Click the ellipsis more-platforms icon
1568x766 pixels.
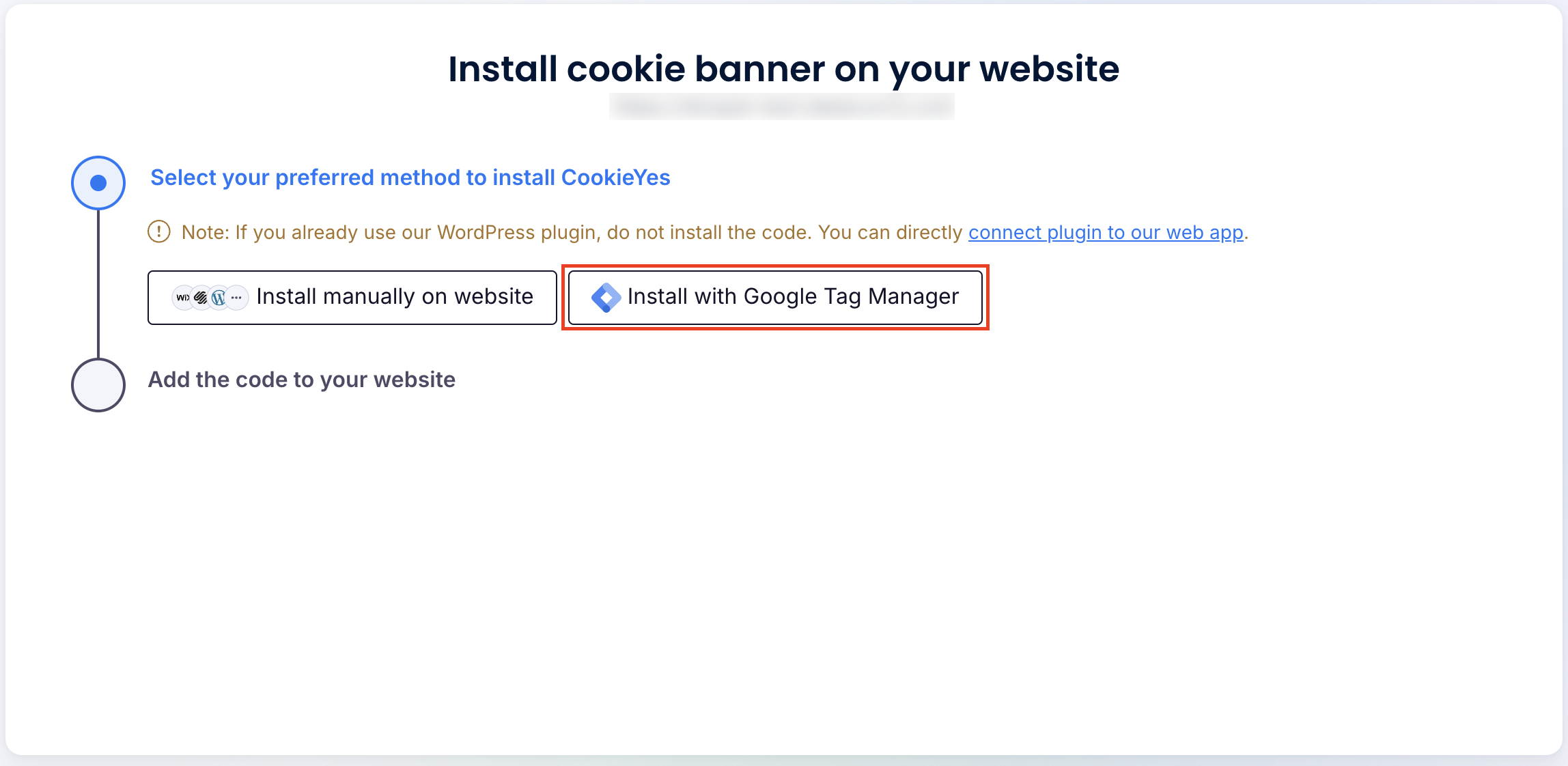click(237, 298)
